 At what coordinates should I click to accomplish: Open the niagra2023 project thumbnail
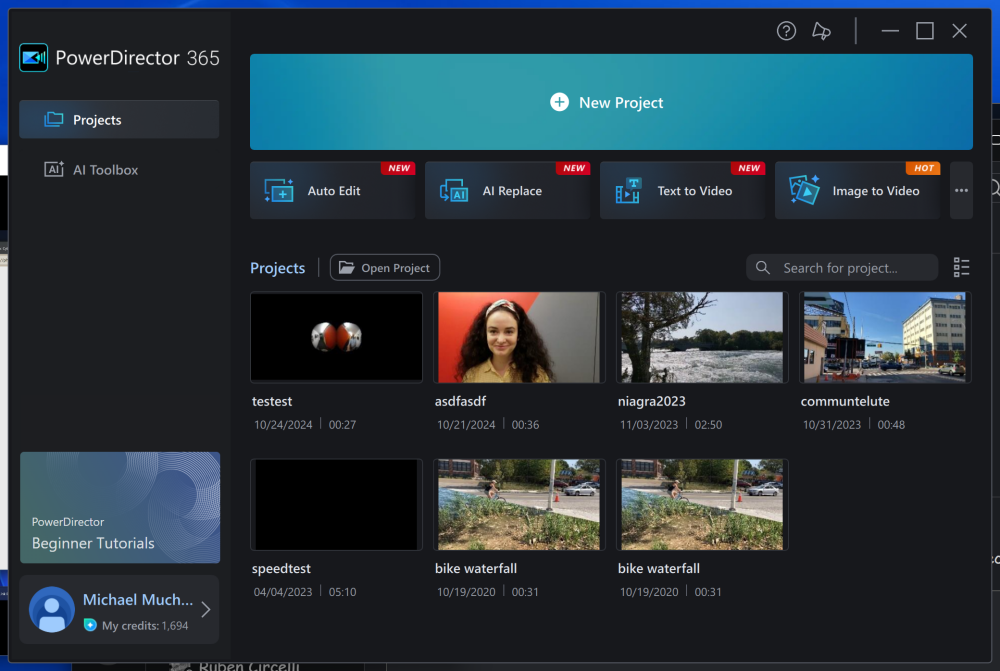pyautogui.click(x=702, y=337)
